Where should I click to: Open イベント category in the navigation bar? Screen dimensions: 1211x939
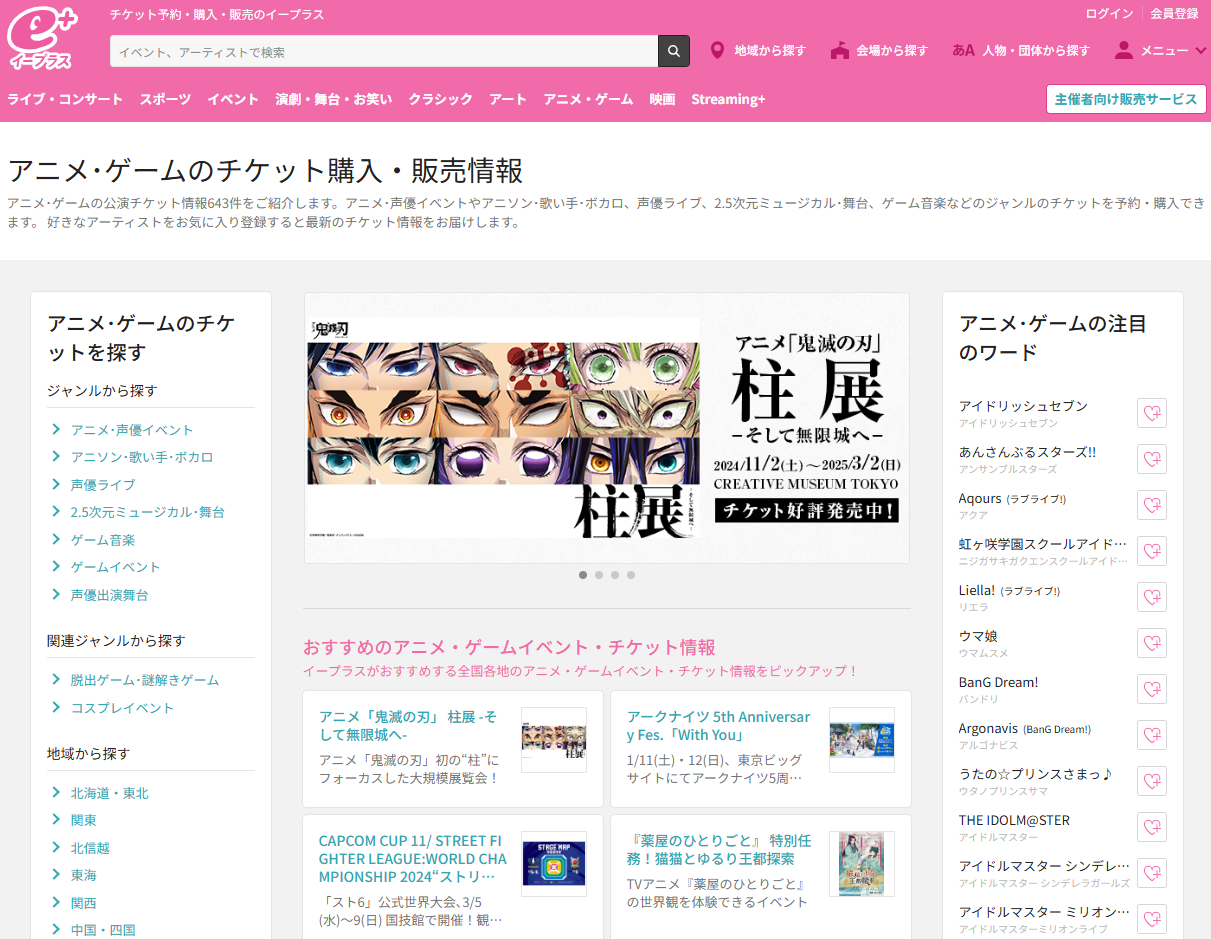tap(233, 99)
